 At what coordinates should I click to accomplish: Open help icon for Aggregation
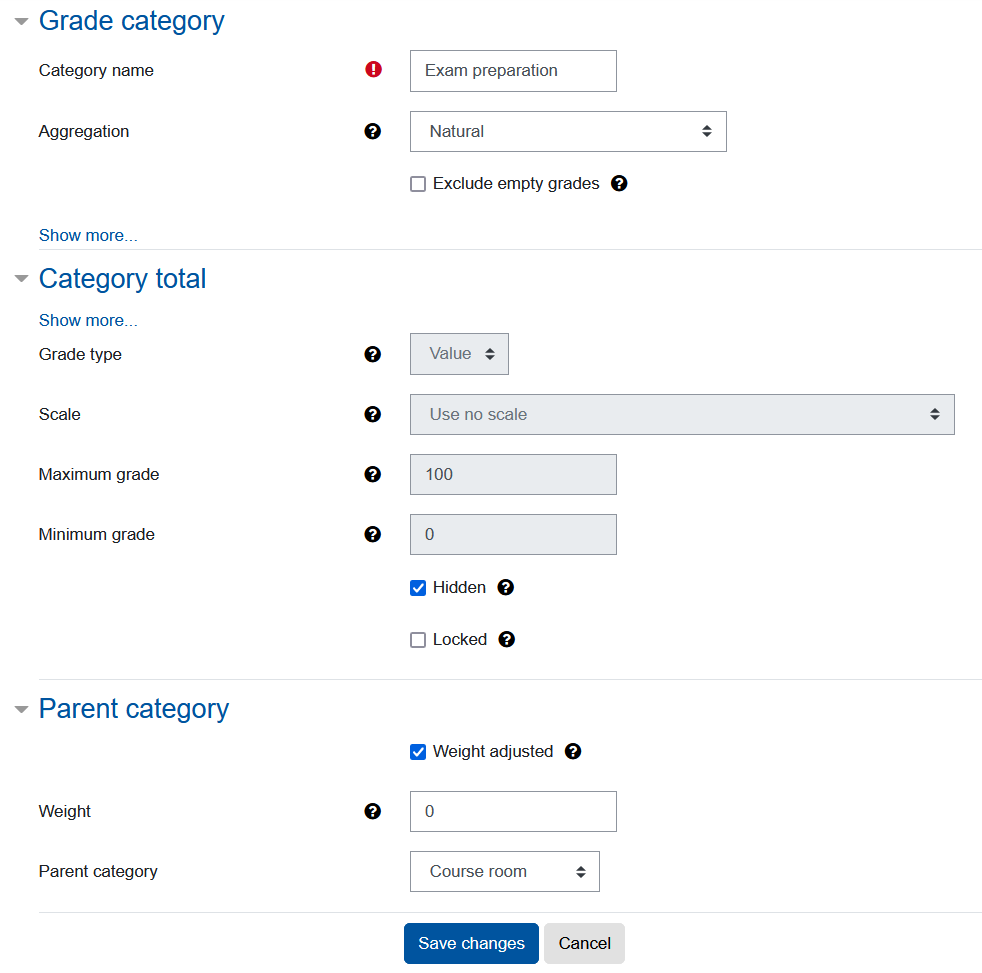click(373, 131)
